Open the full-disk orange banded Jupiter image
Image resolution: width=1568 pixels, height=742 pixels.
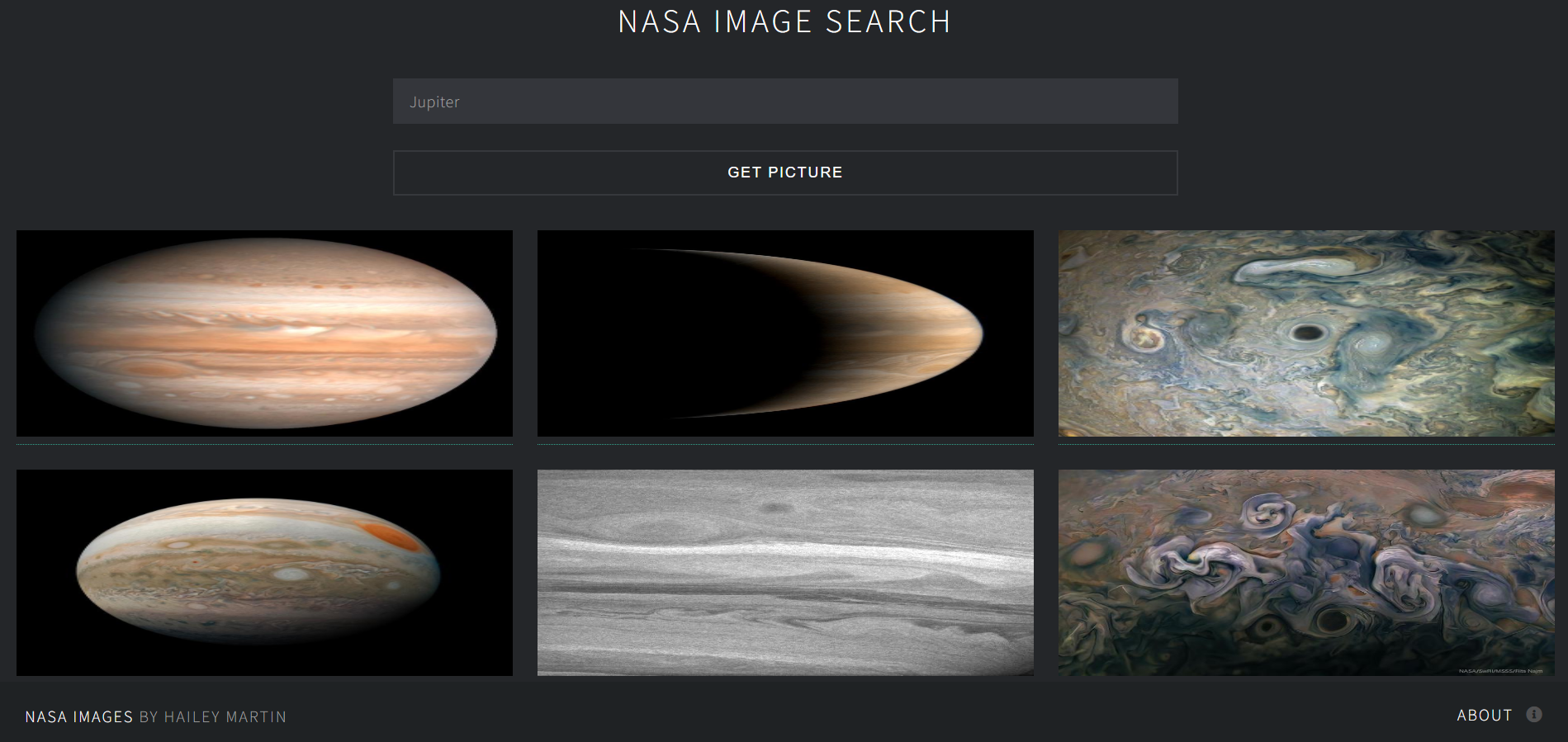[x=264, y=333]
